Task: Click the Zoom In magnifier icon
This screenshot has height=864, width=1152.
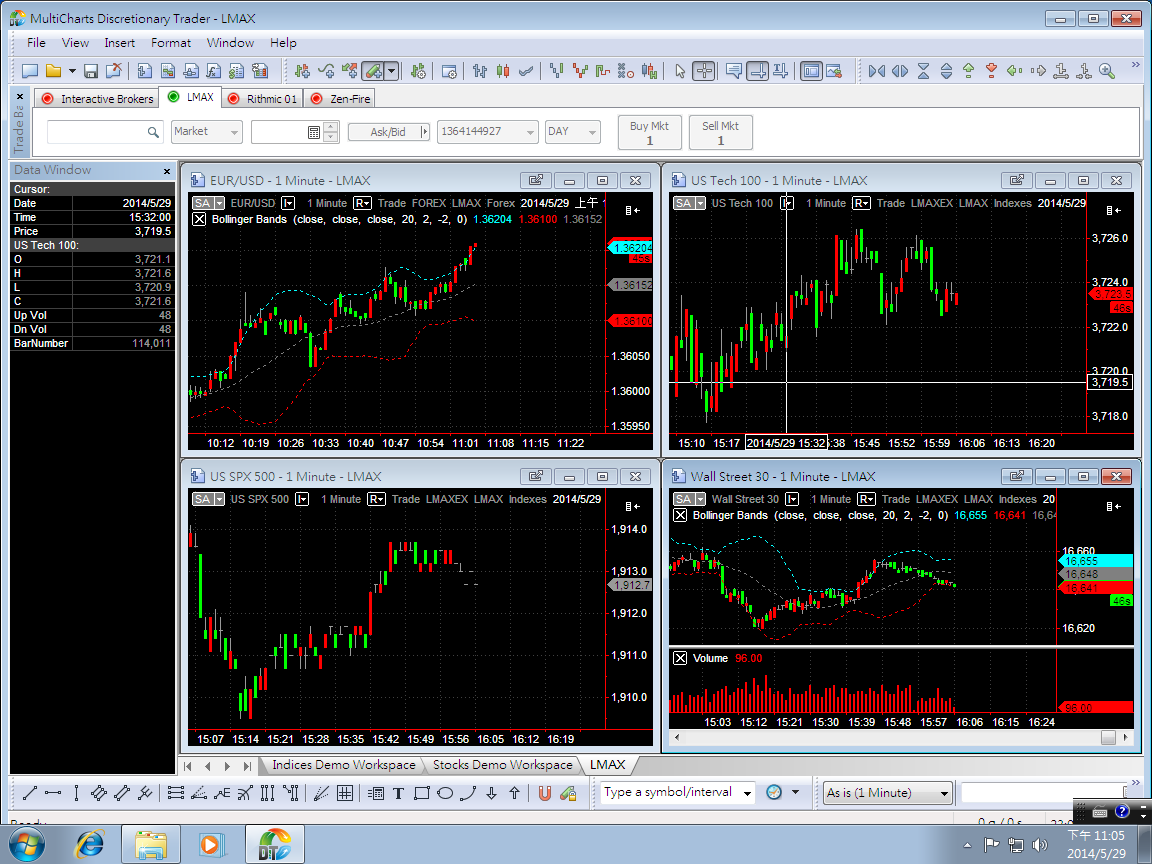Action: pyautogui.click(x=1107, y=71)
